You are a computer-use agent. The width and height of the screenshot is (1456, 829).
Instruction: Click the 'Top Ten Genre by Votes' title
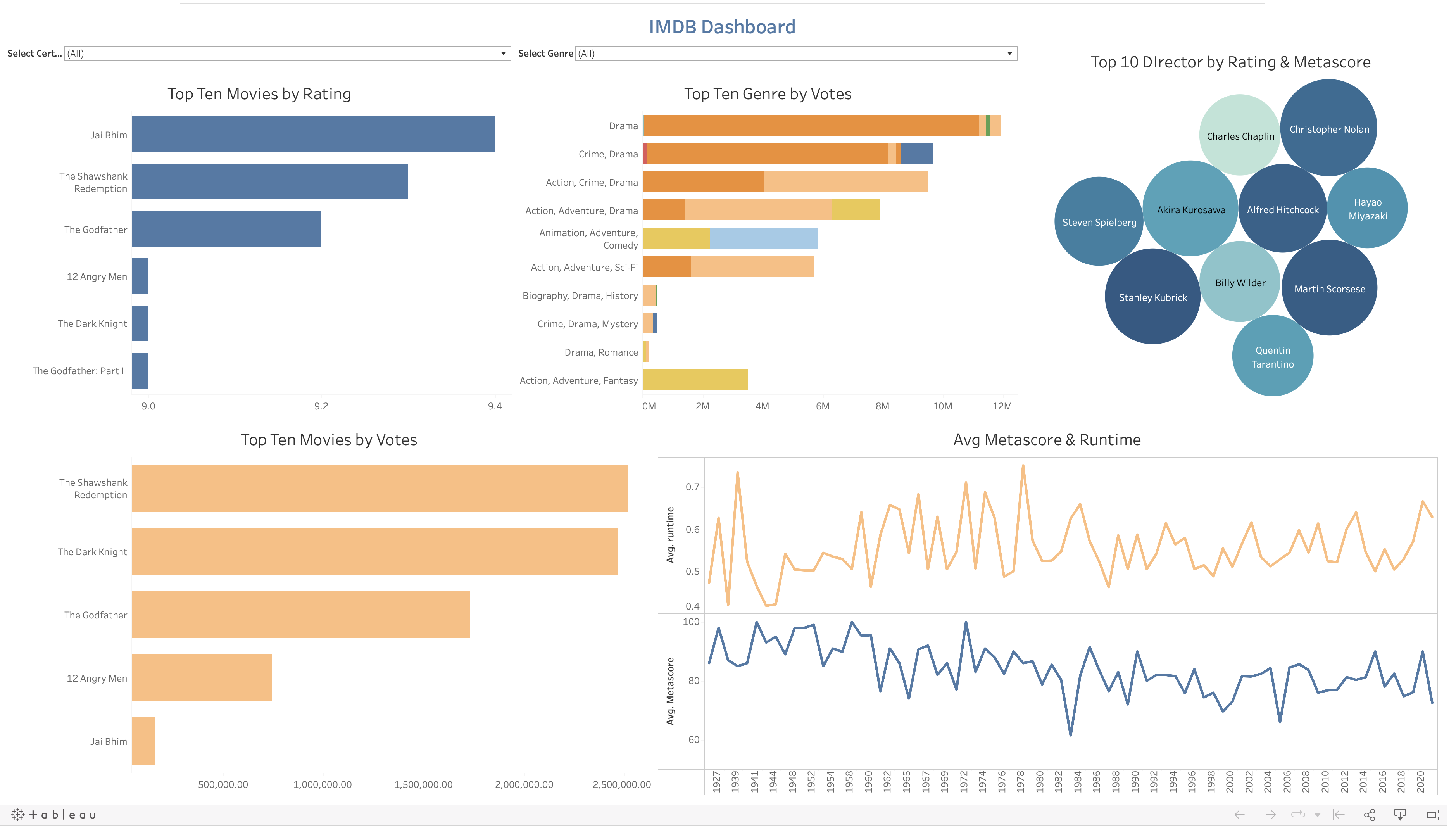pyautogui.click(x=768, y=94)
